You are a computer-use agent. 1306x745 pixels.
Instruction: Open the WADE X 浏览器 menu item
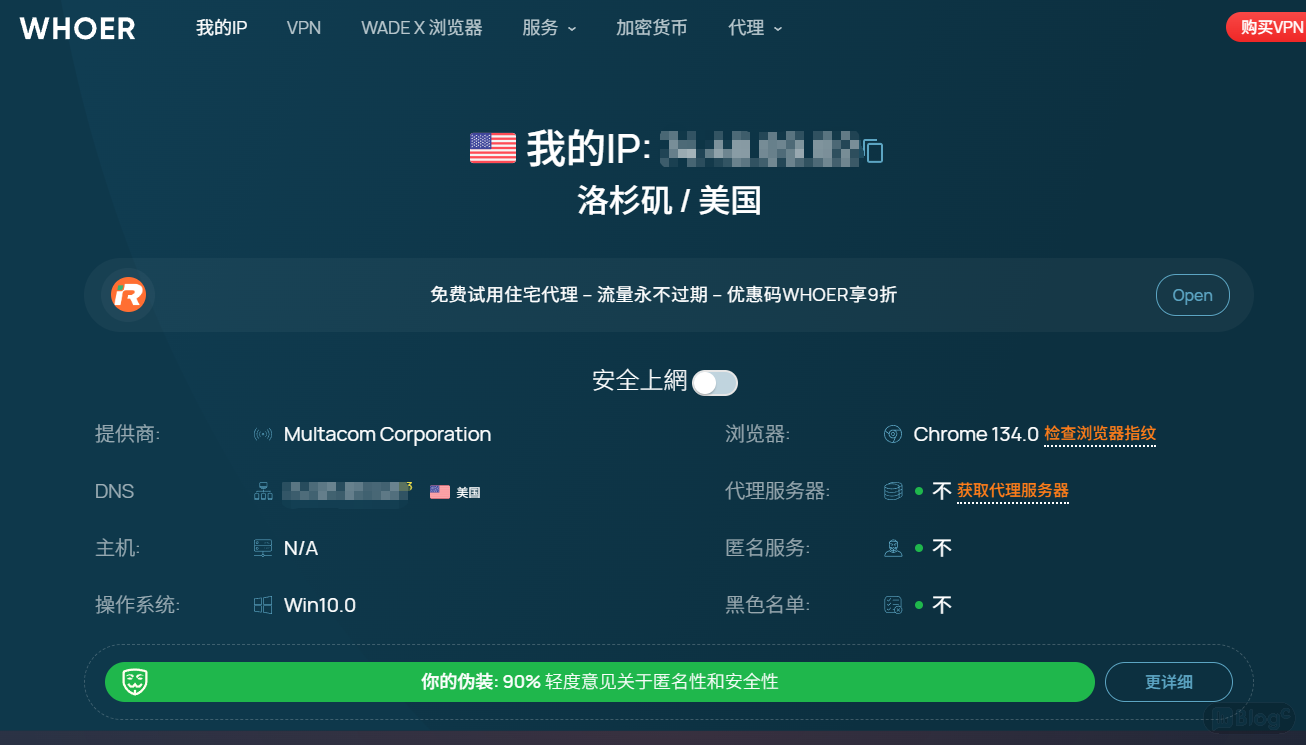[421, 28]
